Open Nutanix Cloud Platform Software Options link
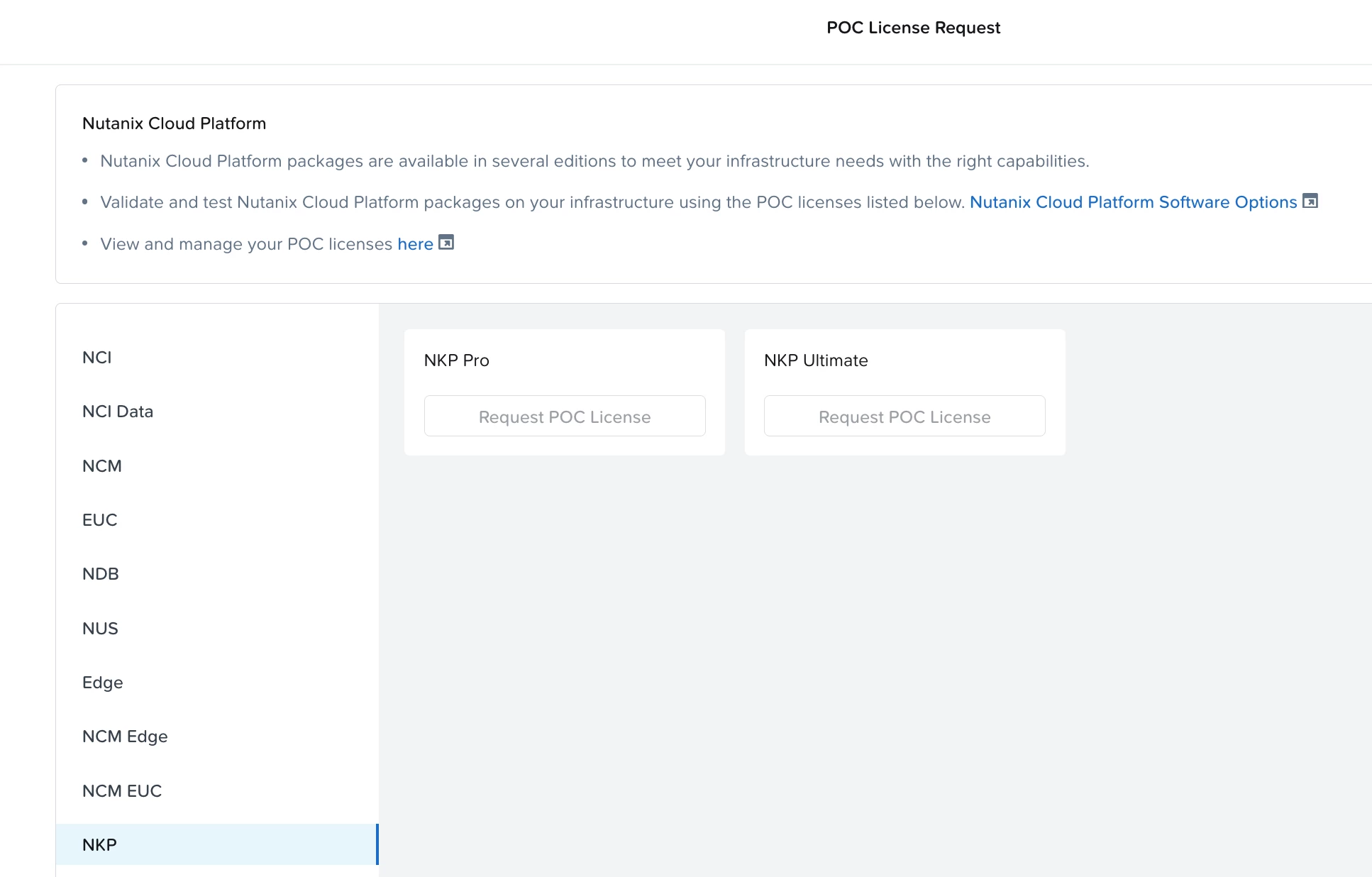 click(1133, 202)
